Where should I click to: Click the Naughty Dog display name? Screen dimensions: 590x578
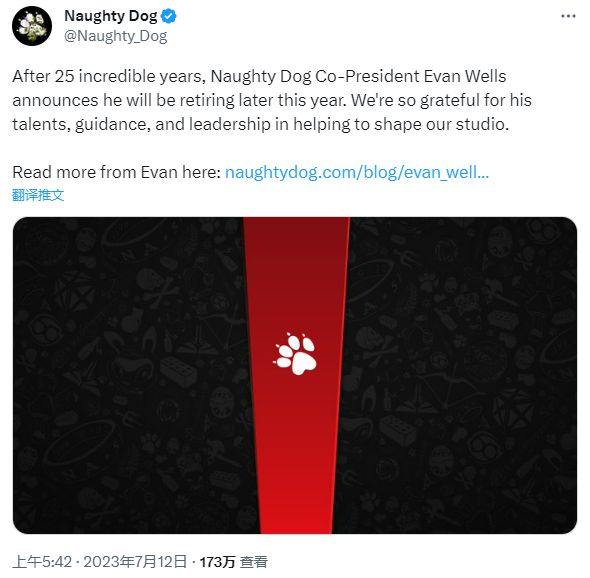pos(111,16)
